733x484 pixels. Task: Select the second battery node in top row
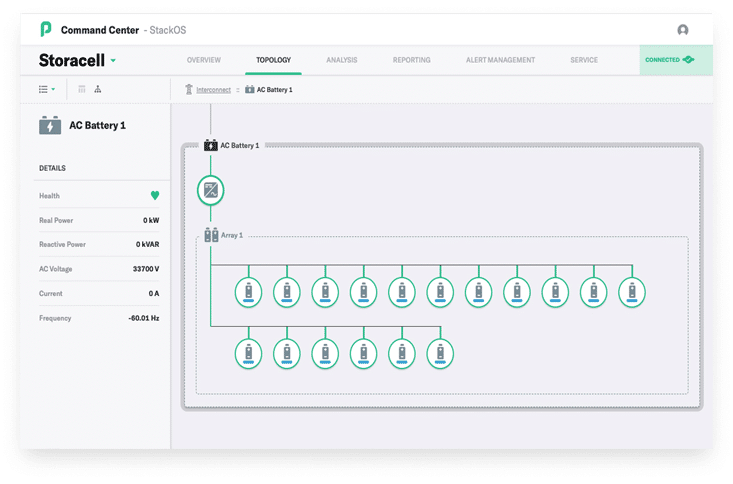[287, 292]
